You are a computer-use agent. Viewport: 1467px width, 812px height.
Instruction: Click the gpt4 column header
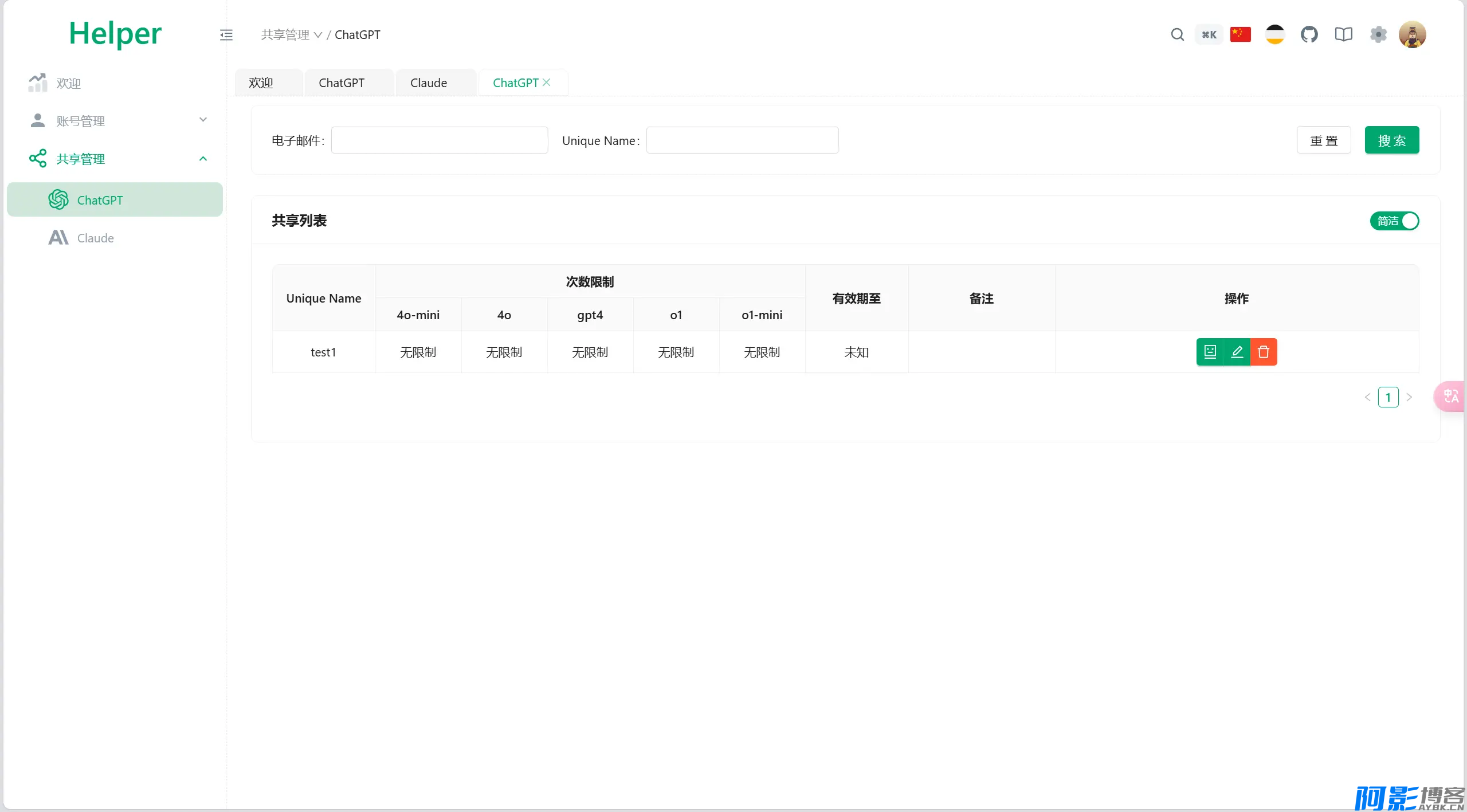[590, 315]
